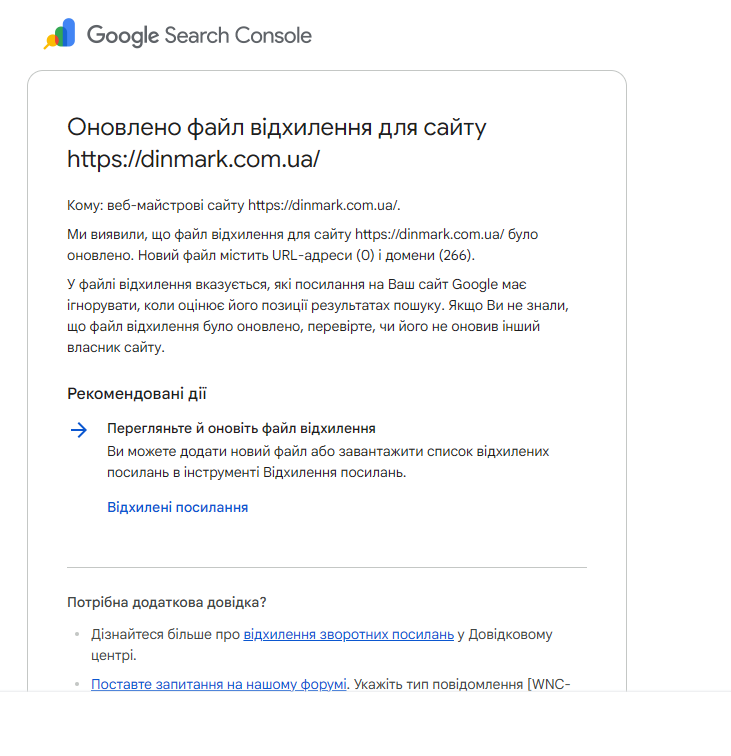
Task: Click the "Потрібна додаткова довідка?" heading
Action: [x=166, y=602]
